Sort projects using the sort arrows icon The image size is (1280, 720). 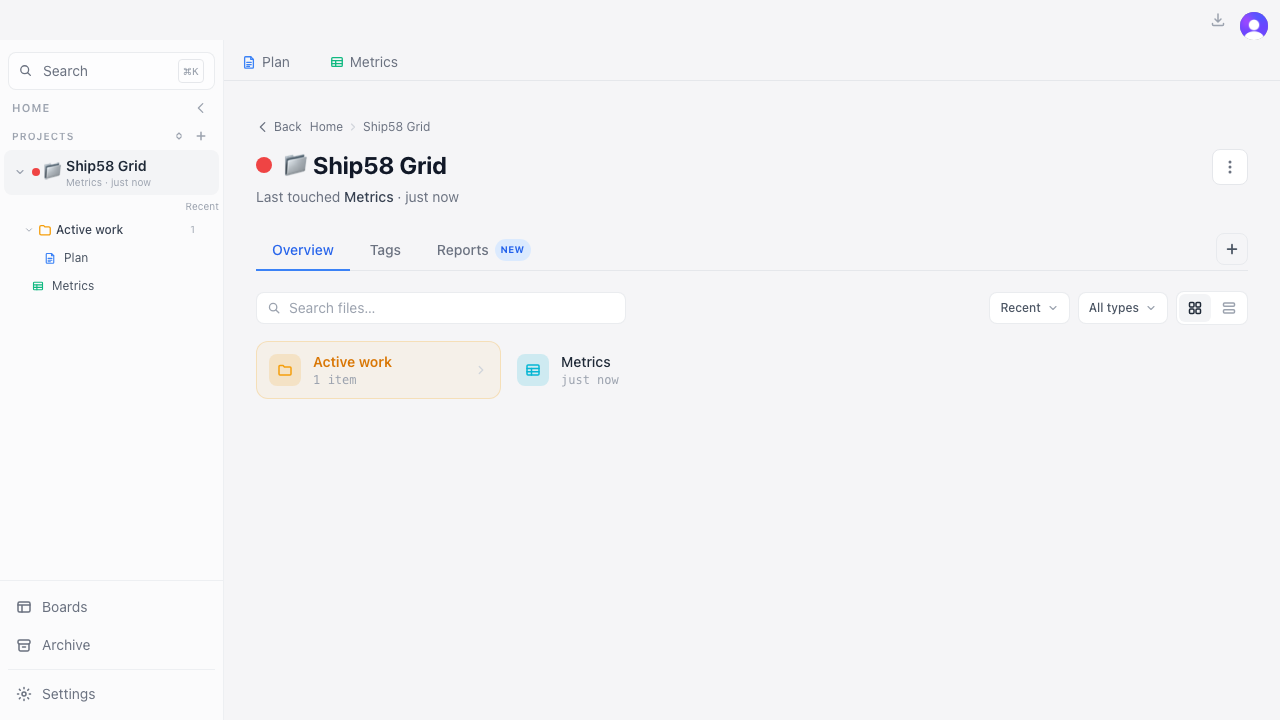179,136
